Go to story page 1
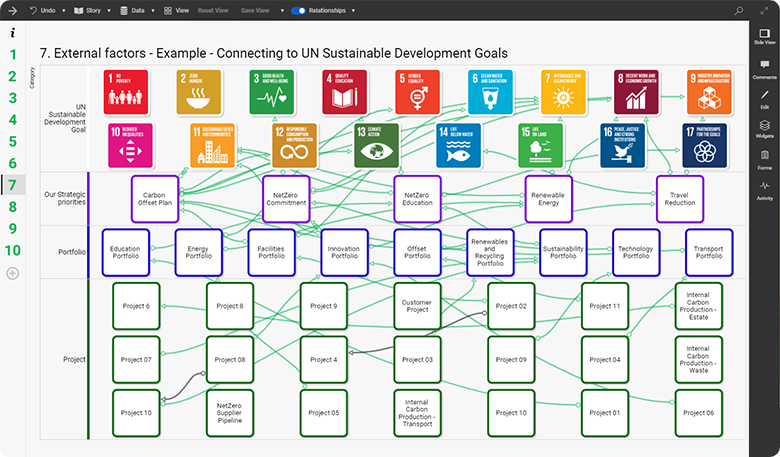Image resolution: width=780 pixels, height=457 pixels. [13, 54]
